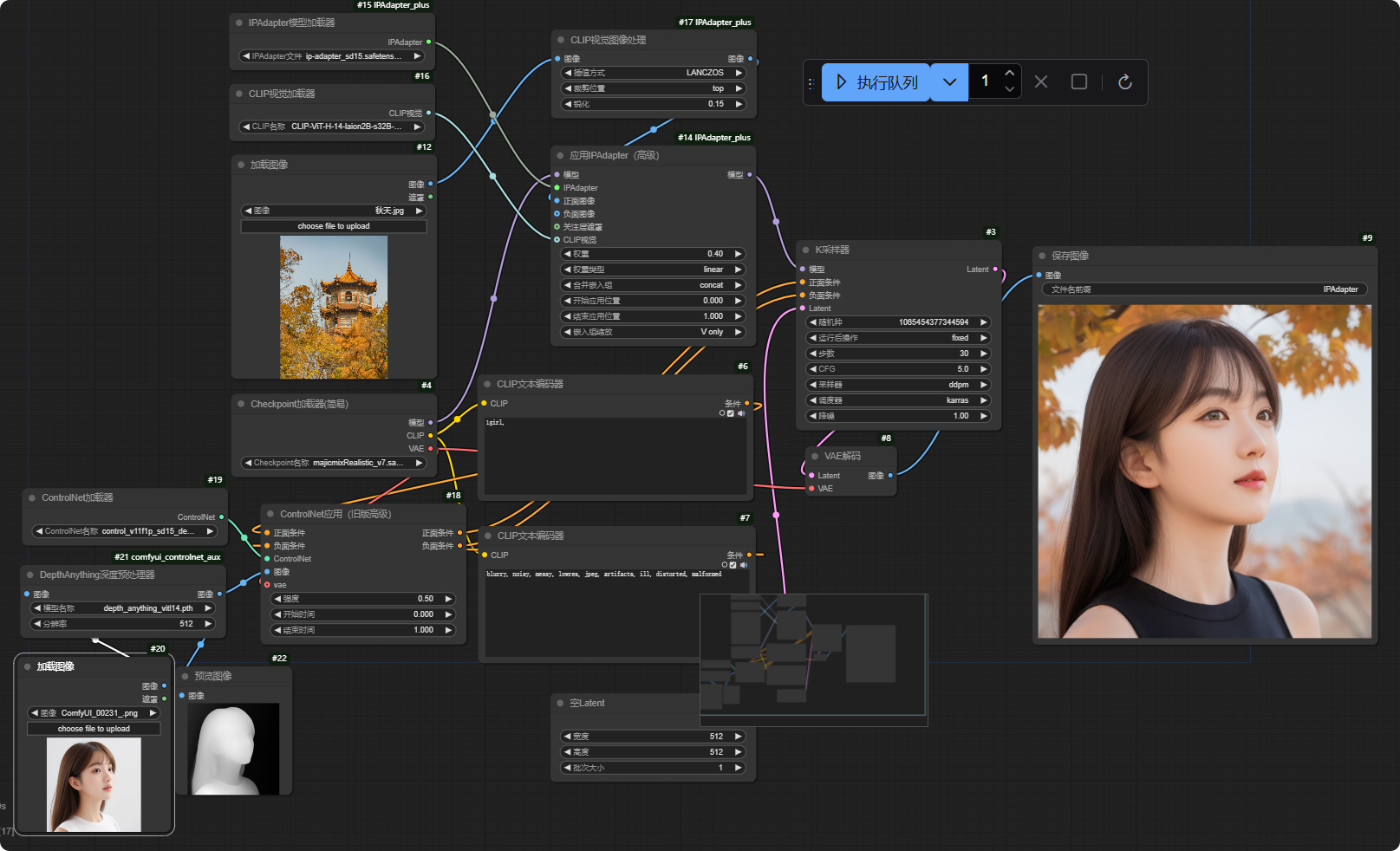Open the IPAdapter文件 model selector
This screenshot has width=1400, height=851.
332,56
